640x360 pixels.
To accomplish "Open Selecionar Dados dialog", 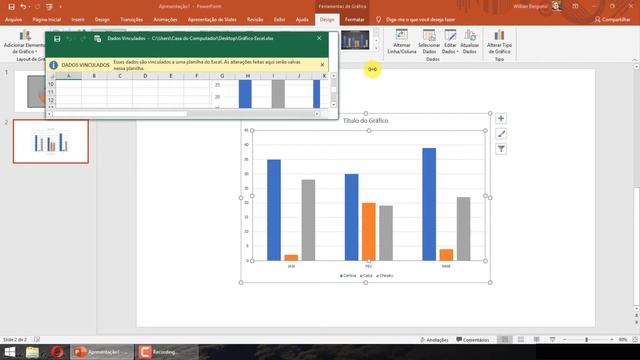I will (429, 42).
